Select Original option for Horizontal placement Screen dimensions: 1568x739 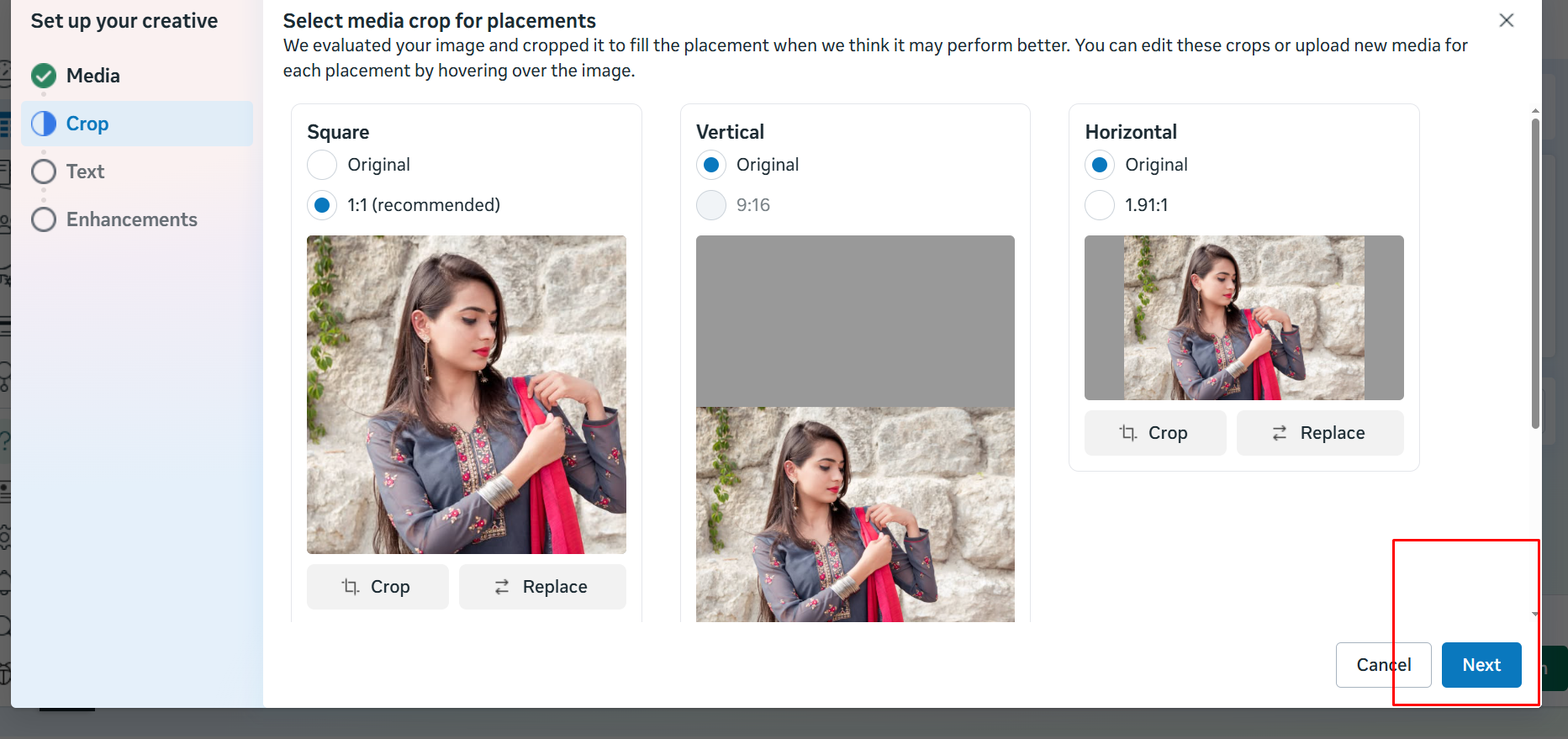pyautogui.click(x=1100, y=165)
